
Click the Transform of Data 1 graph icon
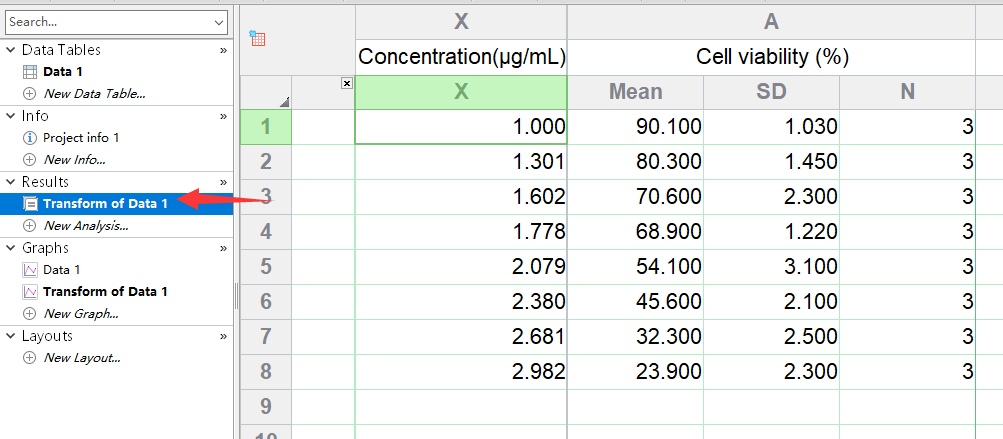tap(29, 292)
